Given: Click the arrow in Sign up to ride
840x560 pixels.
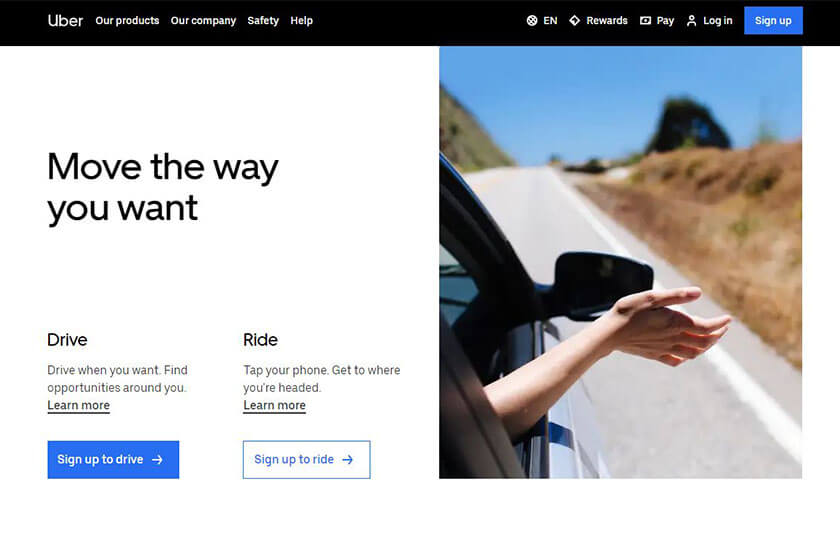Looking at the screenshot, I should [x=348, y=460].
